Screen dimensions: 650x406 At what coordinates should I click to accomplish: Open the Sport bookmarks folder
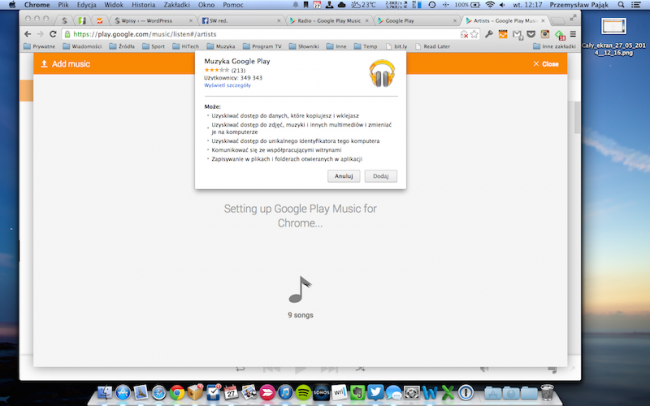pyautogui.click(x=153, y=46)
